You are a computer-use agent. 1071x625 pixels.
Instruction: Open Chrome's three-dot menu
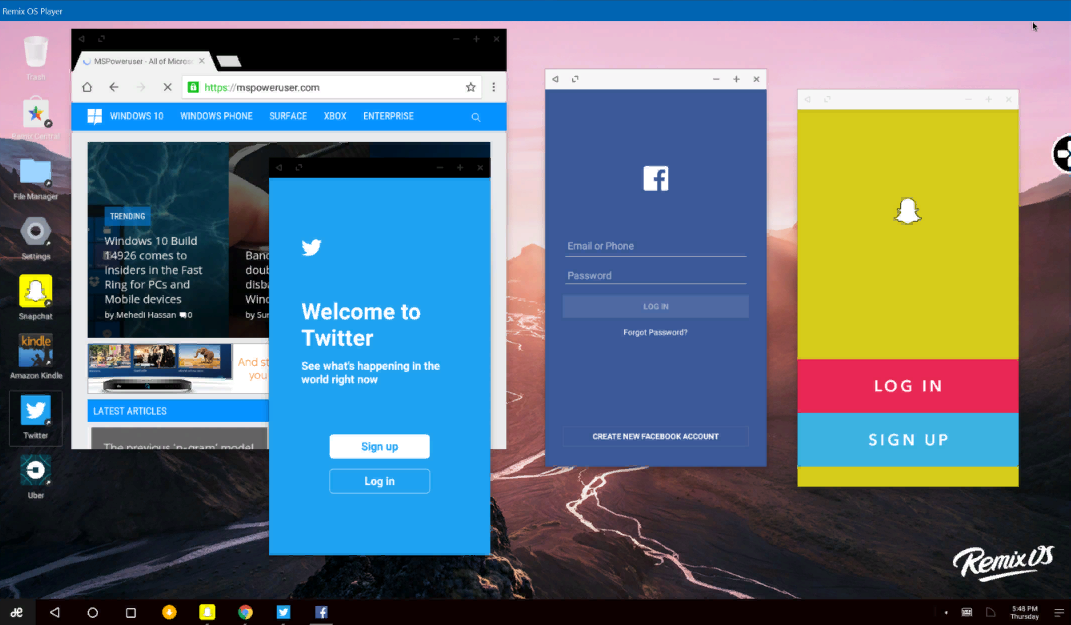pos(494,87)
